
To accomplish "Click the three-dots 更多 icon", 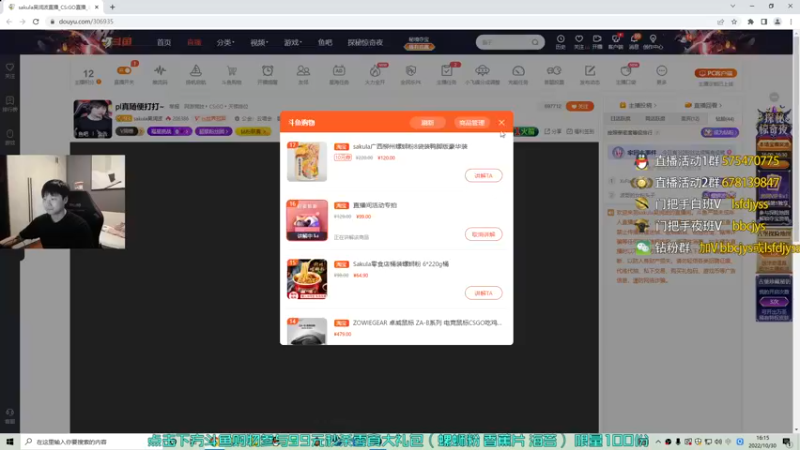I will (661, 71).
